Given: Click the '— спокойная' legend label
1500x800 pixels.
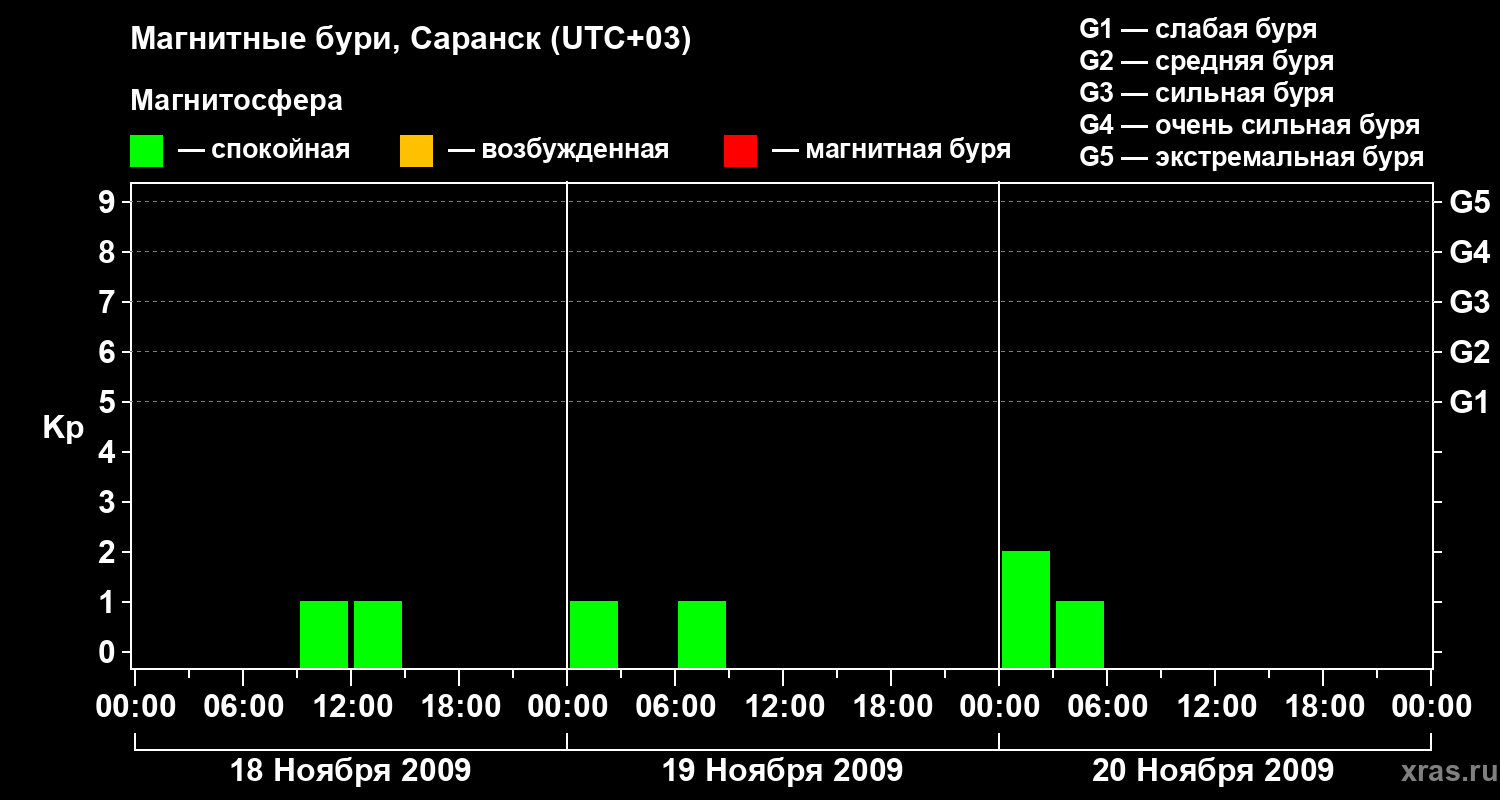Looking at the screenshot, I should pos(264,150).
